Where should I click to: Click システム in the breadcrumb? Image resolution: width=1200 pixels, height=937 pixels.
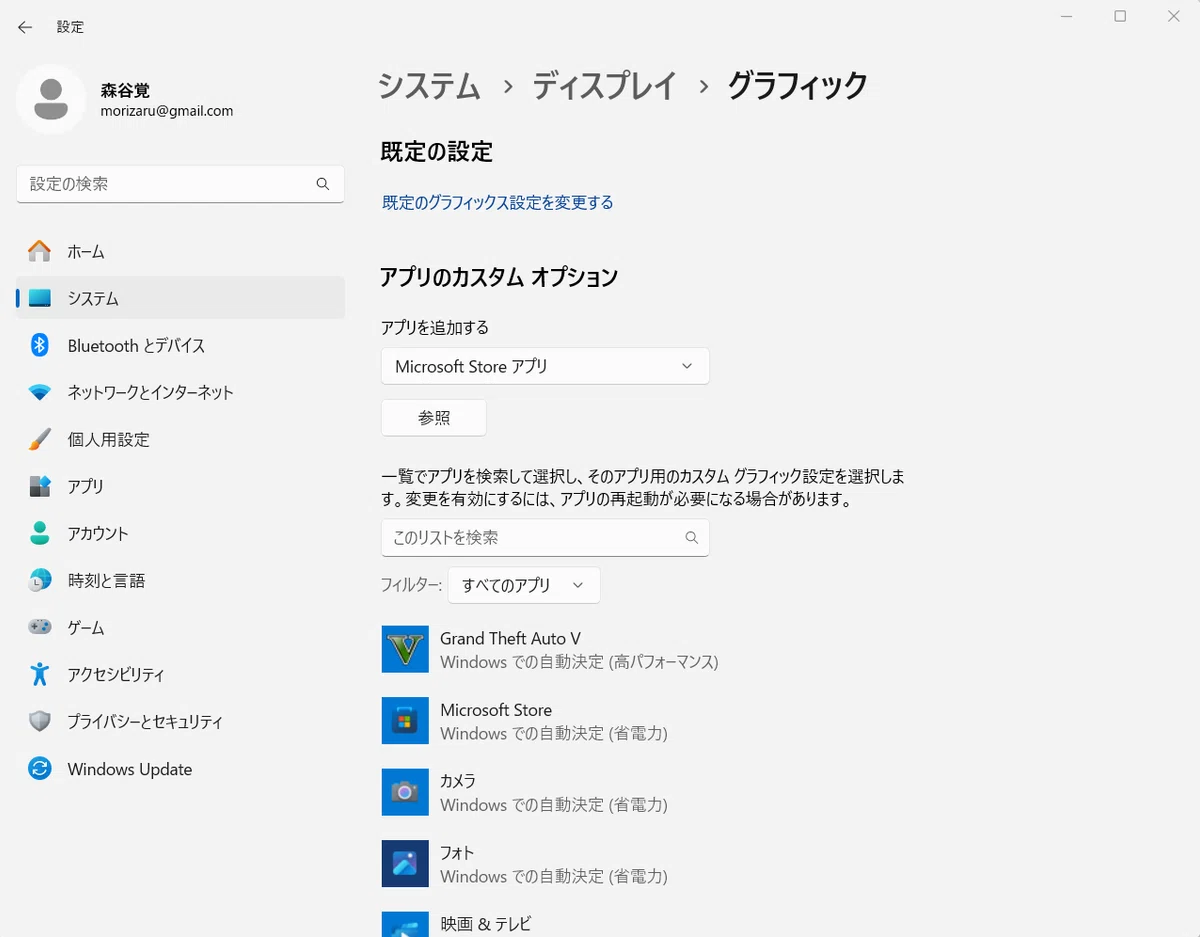click(x=430, y=86)
